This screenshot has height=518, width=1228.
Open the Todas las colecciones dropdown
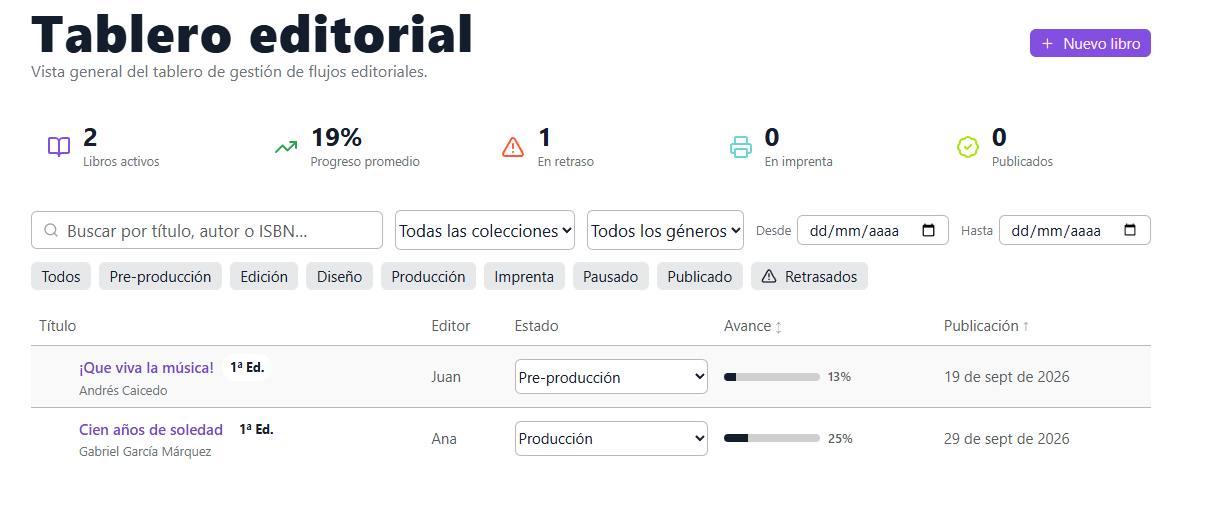[485, 230]
